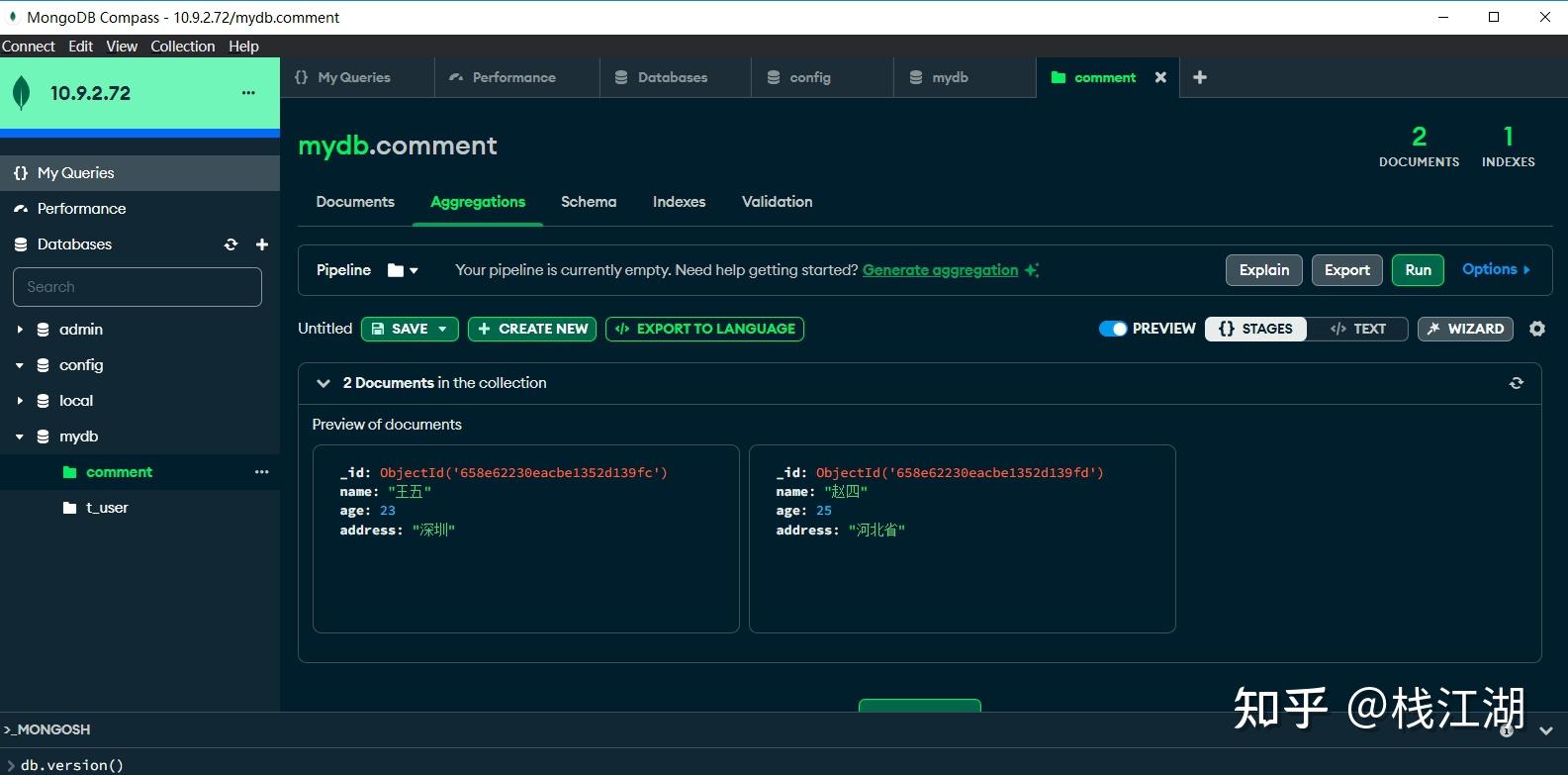Click the Export button
This screenshot has height=775, width=1568.
pyautogui.click(x=1347, y=270)
